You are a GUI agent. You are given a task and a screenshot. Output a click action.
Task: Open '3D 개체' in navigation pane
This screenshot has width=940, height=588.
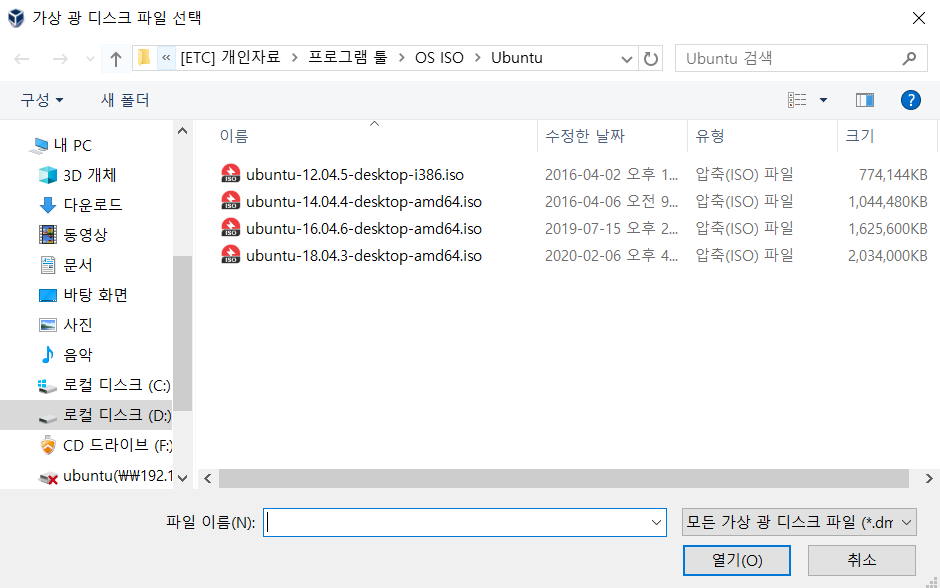tap(89, 175)
